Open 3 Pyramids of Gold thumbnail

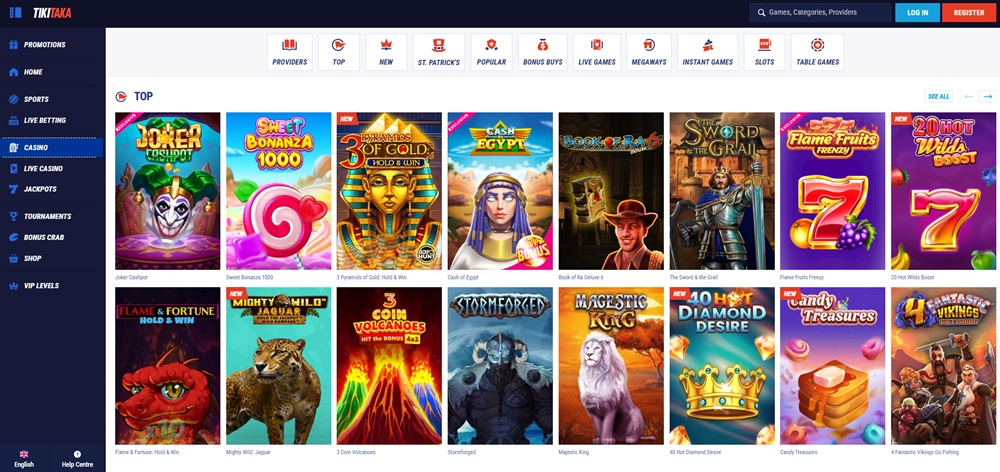(389, 191)
